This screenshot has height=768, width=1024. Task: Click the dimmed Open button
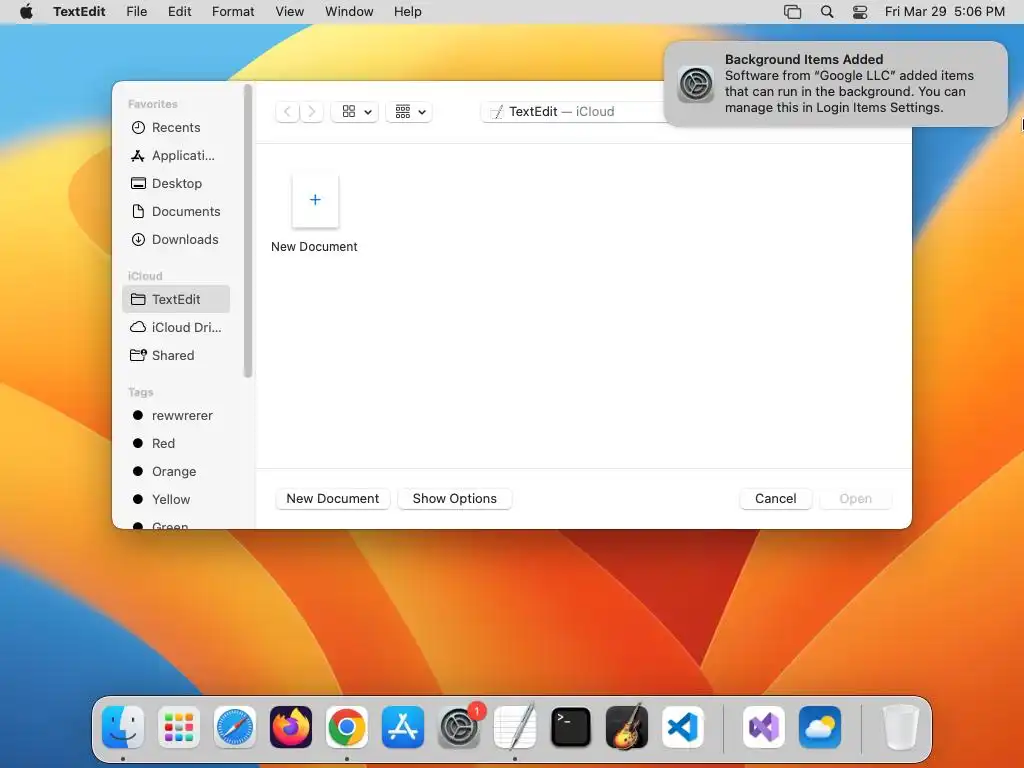click(x=856, y=499)
